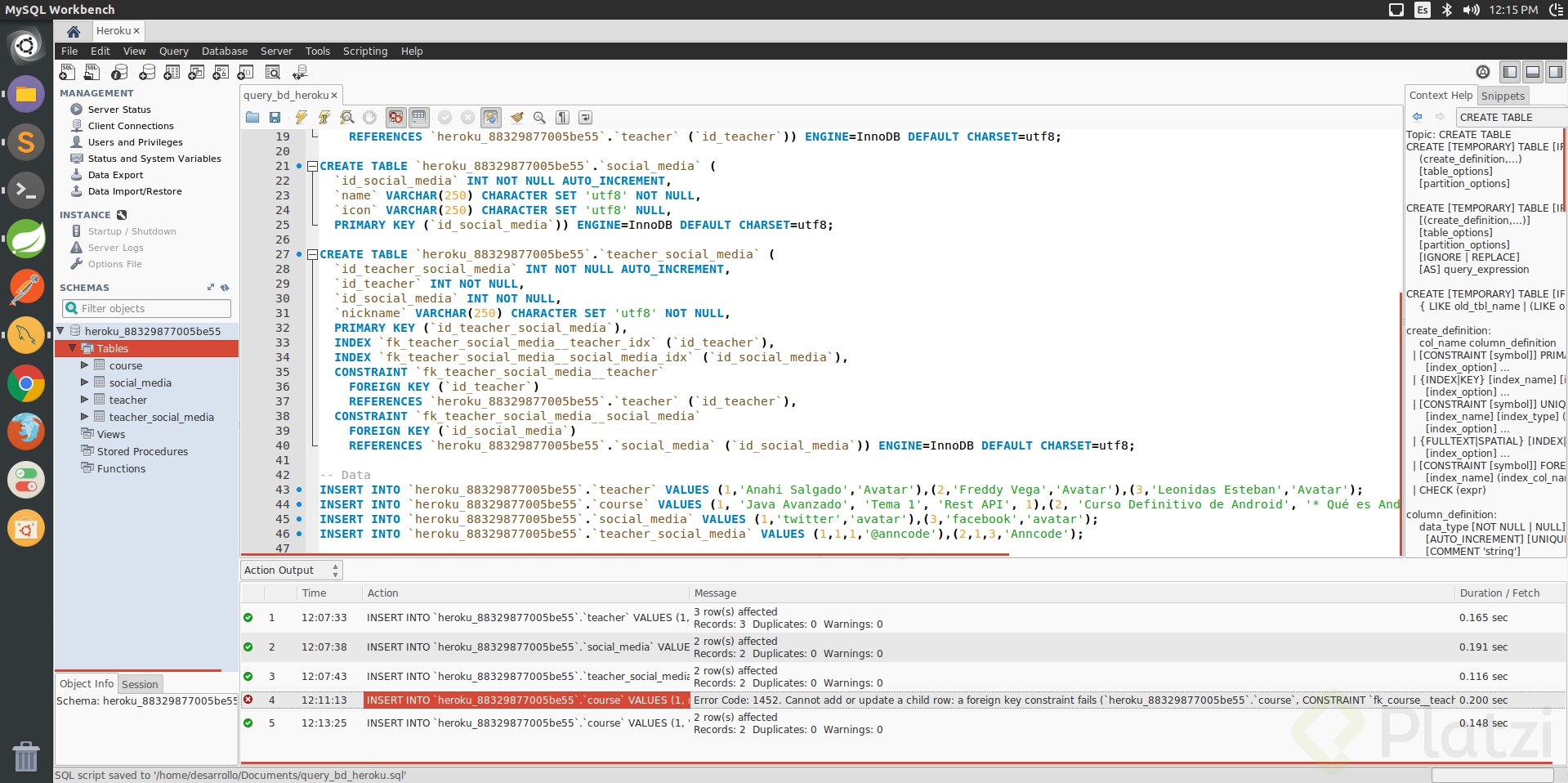The width and height of the screenshot is (1568, 783).
Task: Click the Filter objects search field
Action: [147, 308]
